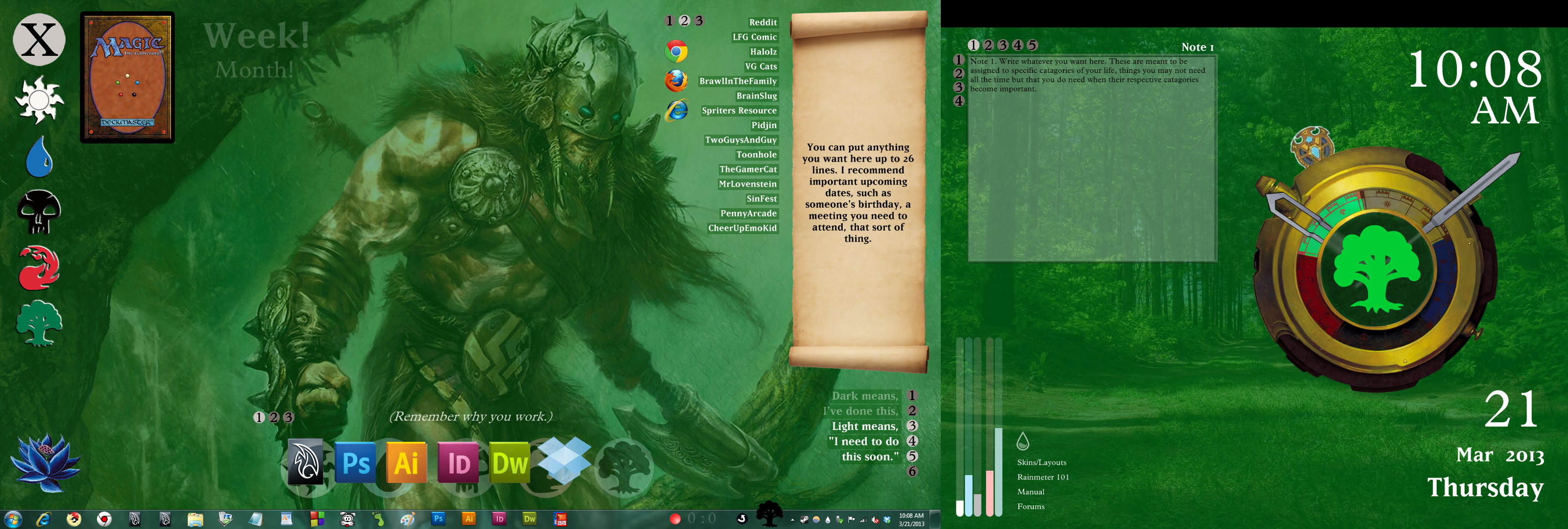Toggle to-do item 2 beside 'I've done this,'
1568x529 pixels.
click(912, 411)
